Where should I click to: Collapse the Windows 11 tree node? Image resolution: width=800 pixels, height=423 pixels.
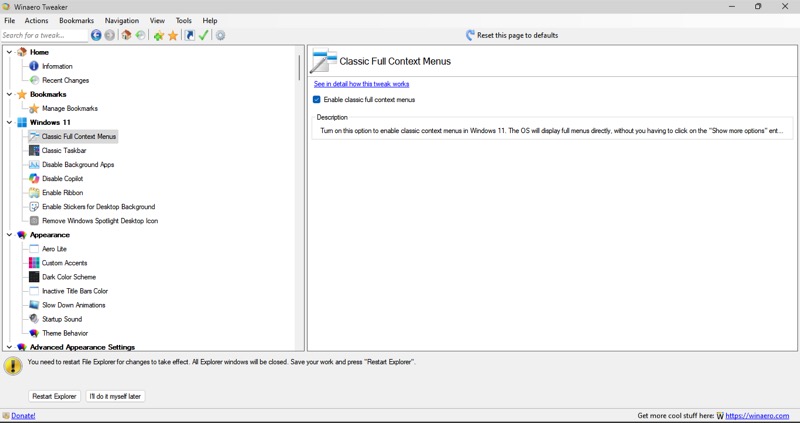tap(9, 122)
